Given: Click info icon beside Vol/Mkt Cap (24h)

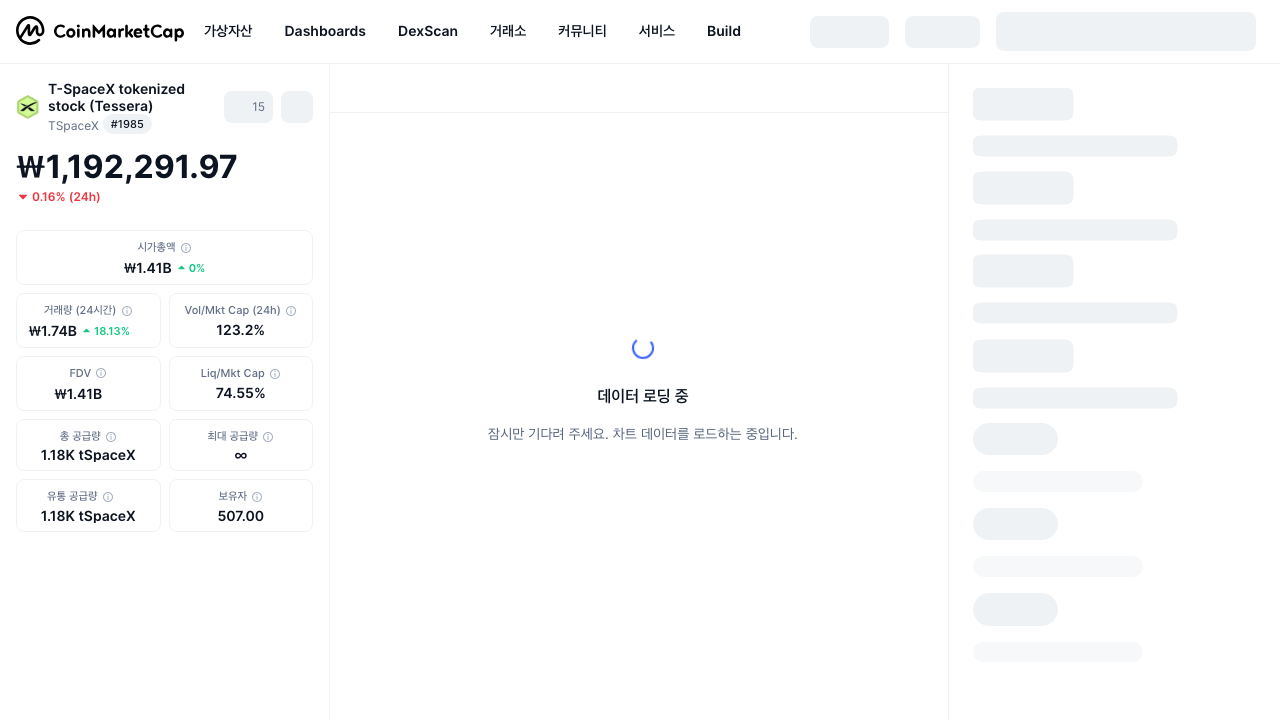Looking at the screenshot, I should tap(291, 311).
